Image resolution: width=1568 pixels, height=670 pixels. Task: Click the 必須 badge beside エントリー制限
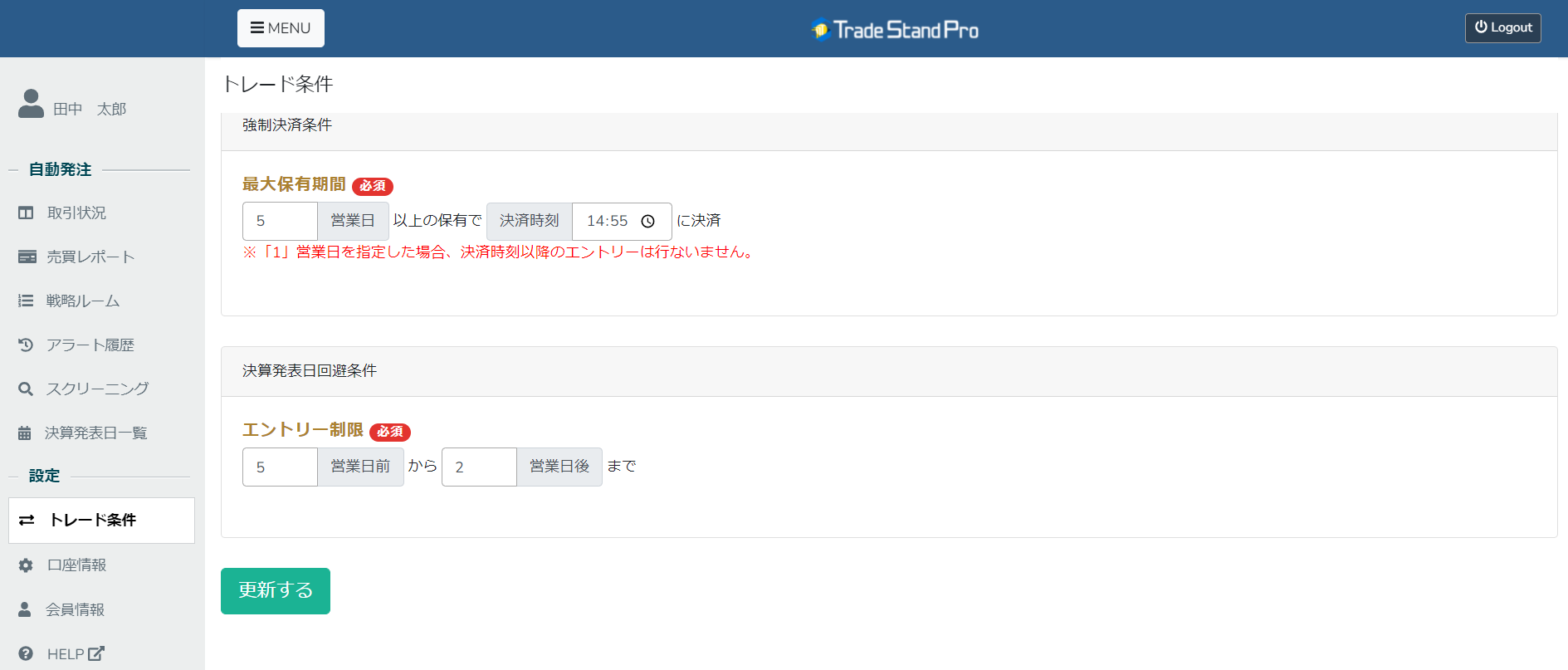[x=390, y=432]
